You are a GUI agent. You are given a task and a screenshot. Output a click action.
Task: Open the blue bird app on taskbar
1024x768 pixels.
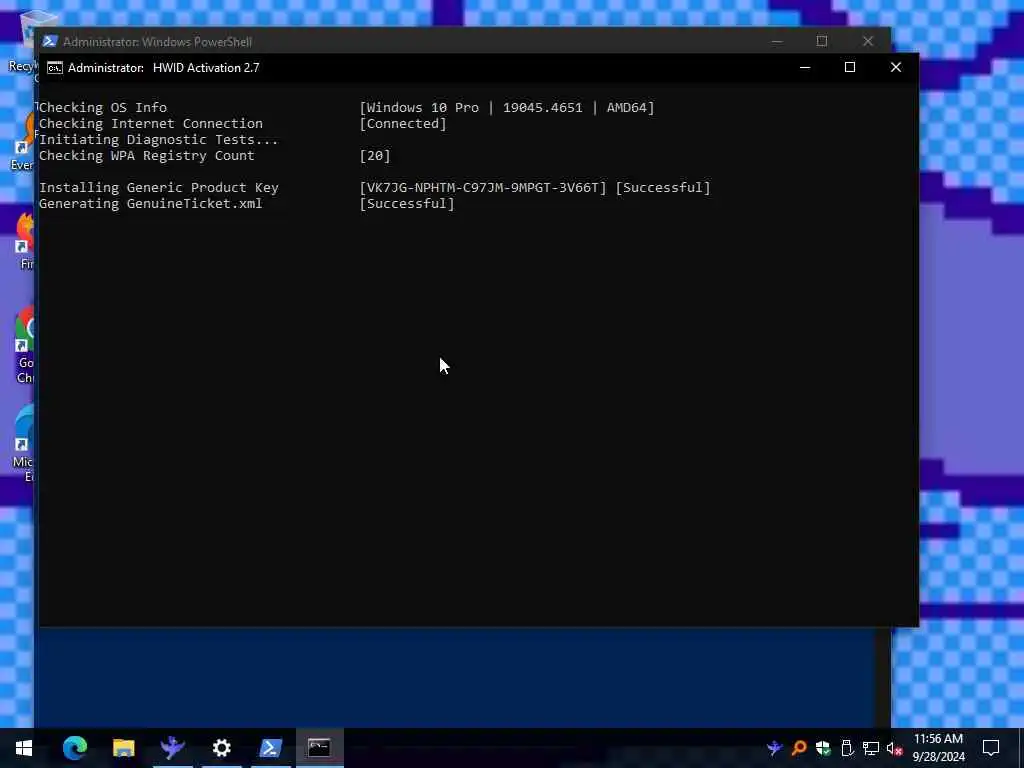pyautogui.click(x=172, y=748)
